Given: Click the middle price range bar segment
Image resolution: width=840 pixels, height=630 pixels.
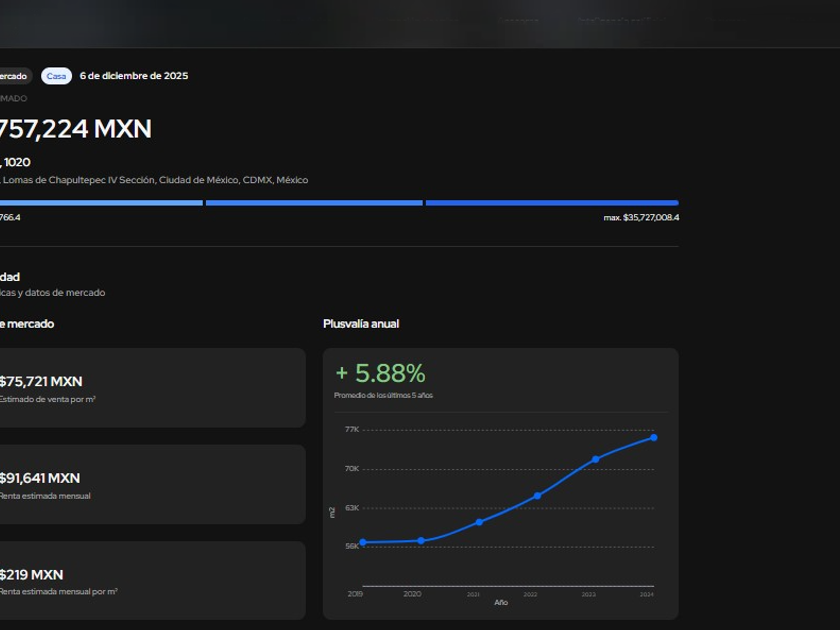Looking at the screenshot, I should coord(314,203).
